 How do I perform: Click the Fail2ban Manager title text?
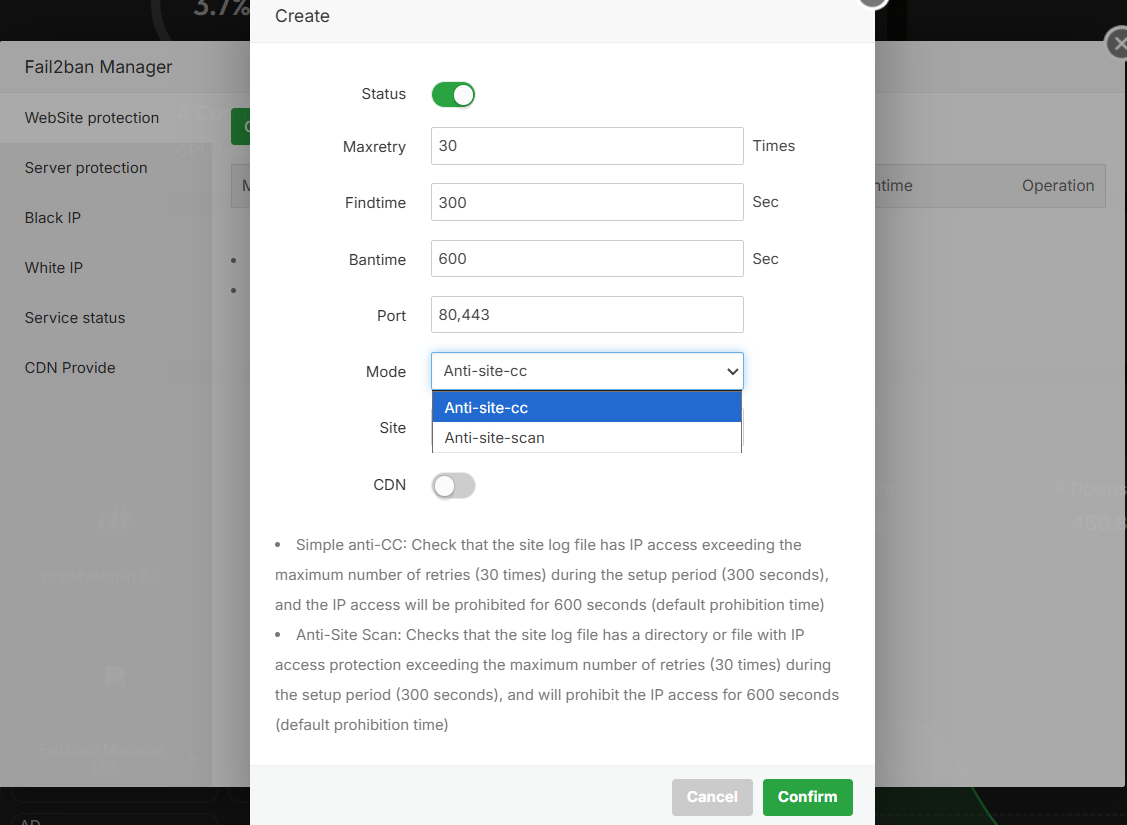click(99, 67)
